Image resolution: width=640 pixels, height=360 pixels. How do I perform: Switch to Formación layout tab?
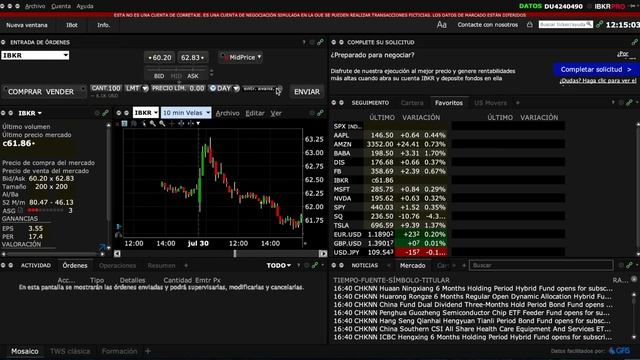point(119,351)
